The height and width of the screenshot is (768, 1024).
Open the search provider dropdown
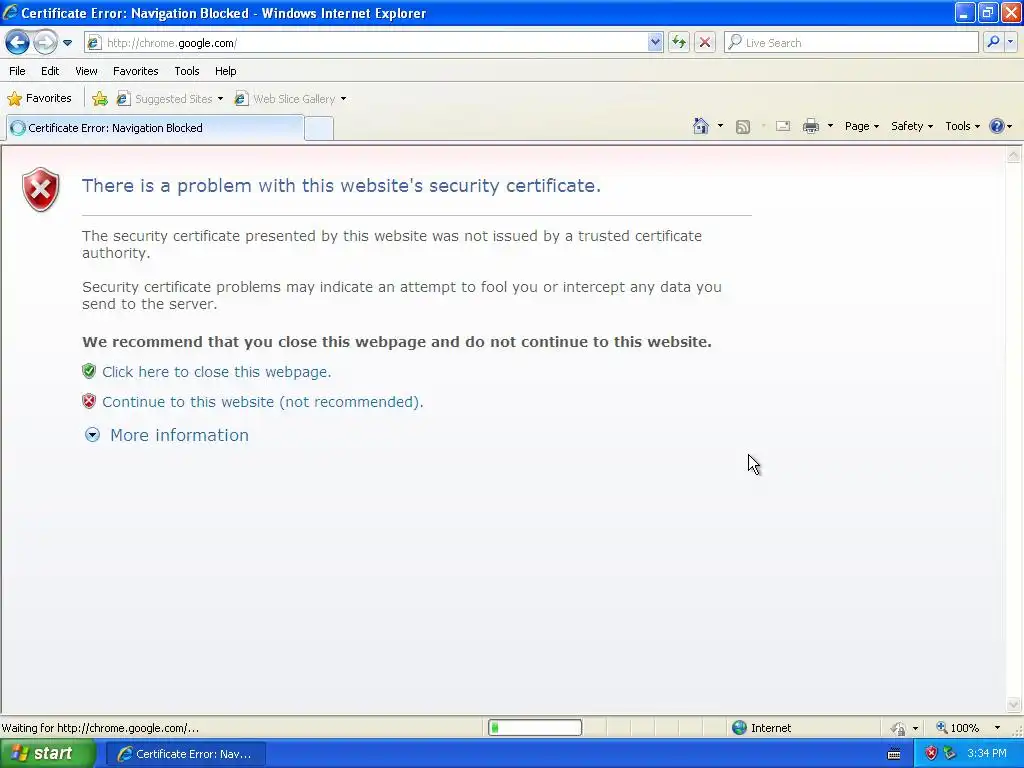1010,42
